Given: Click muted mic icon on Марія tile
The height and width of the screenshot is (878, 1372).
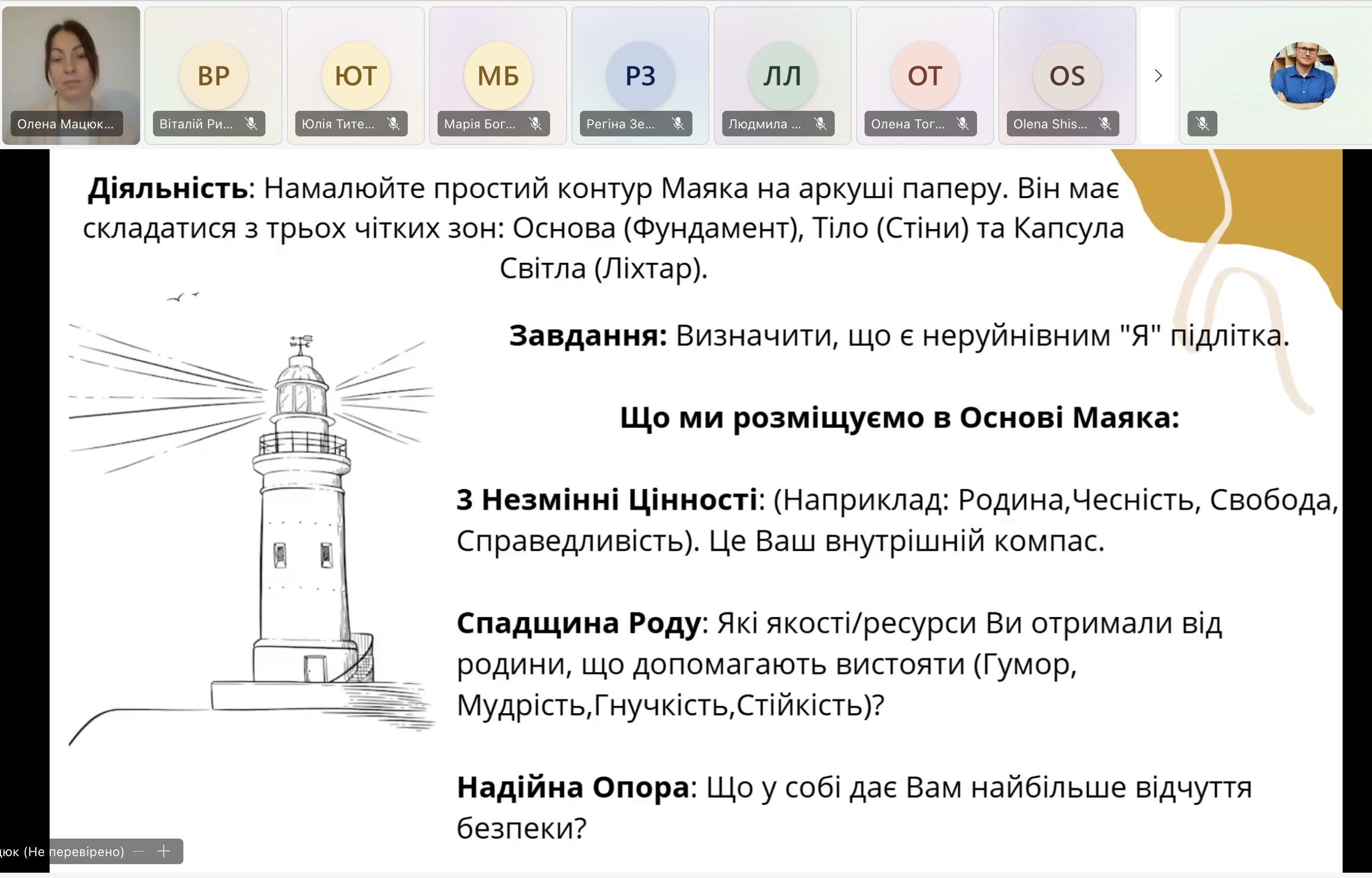Looking at the screenshot, I should pyautogui.click(x=536, y=124).
